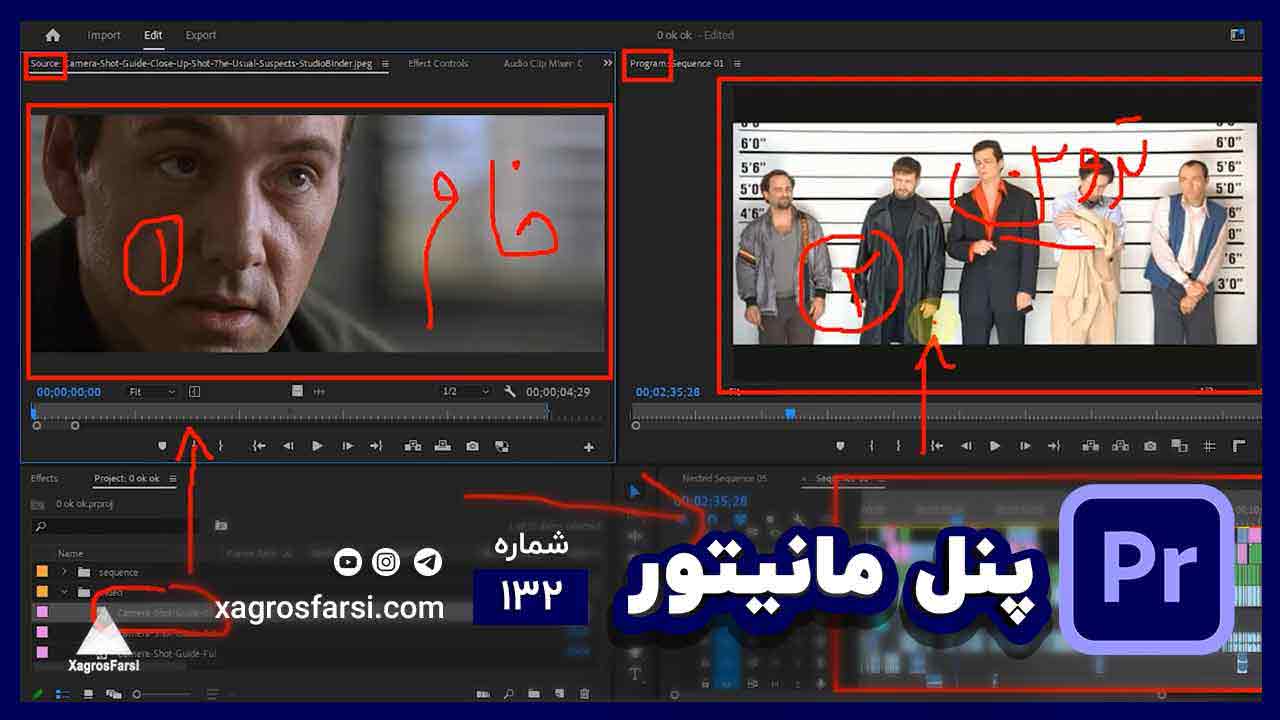Click Program timecode 00;02;35;28
This screenshot has height=720, width=1280.
[668, 392]
